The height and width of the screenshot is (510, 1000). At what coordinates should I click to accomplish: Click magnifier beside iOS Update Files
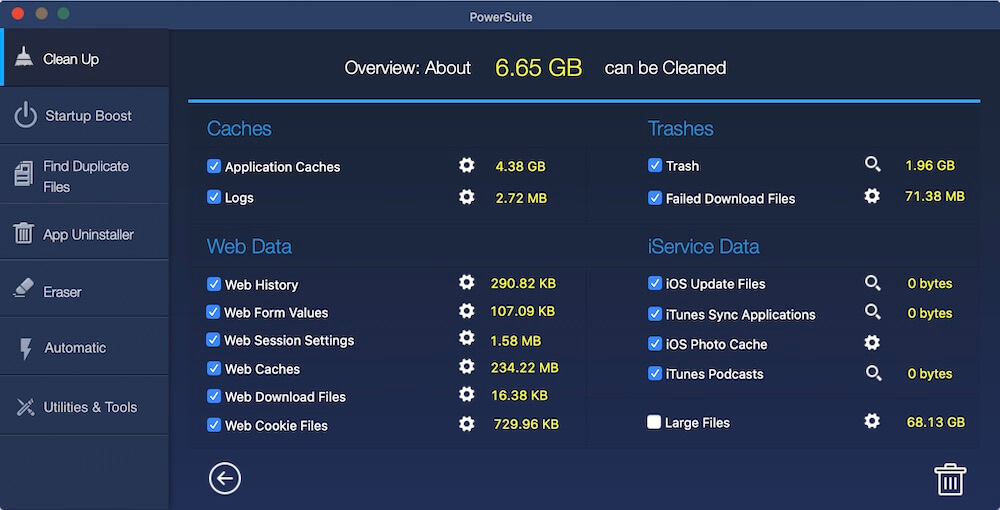(872, 283)
